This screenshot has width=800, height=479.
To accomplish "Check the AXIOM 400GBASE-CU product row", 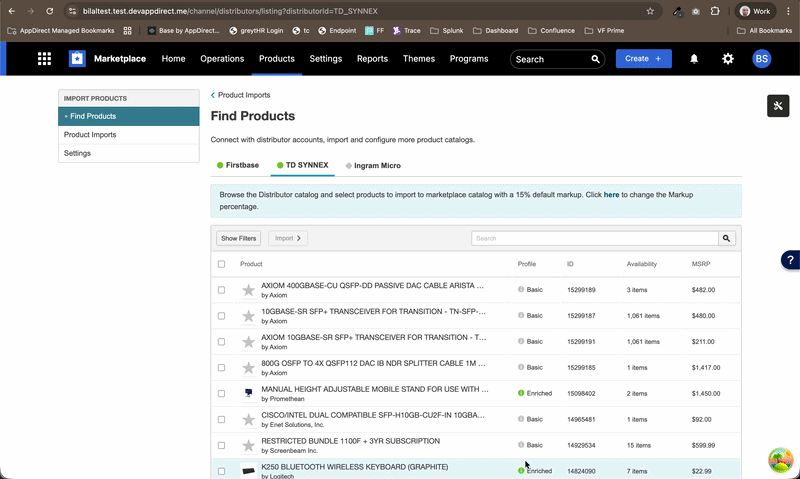I will click(x=222, y=290).
